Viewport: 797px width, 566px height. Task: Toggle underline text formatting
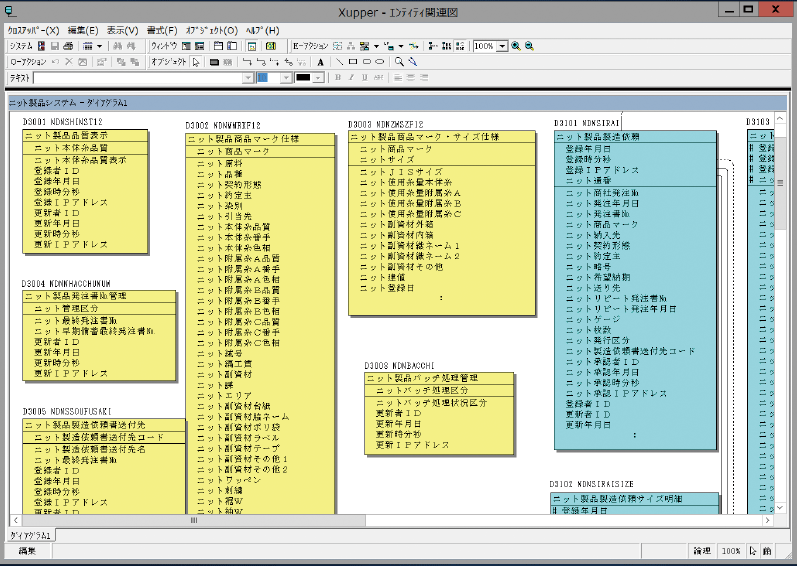364,77
